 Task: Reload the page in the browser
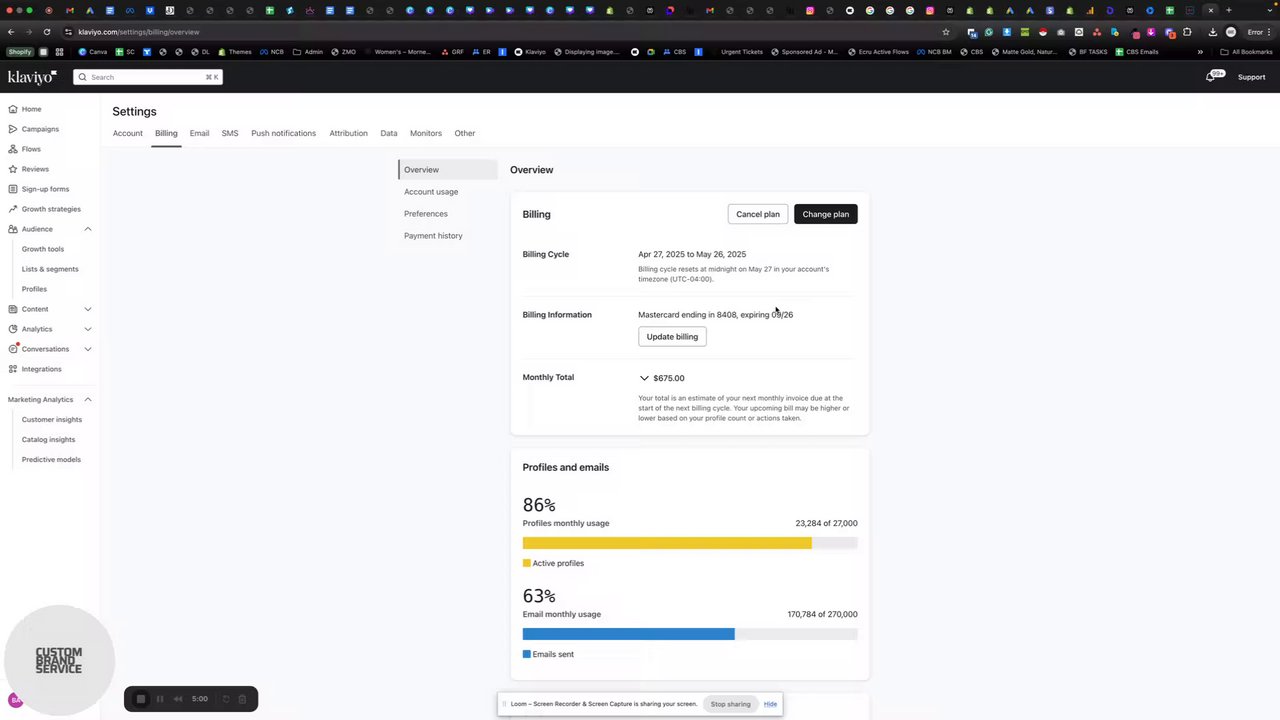pos(46,32)
